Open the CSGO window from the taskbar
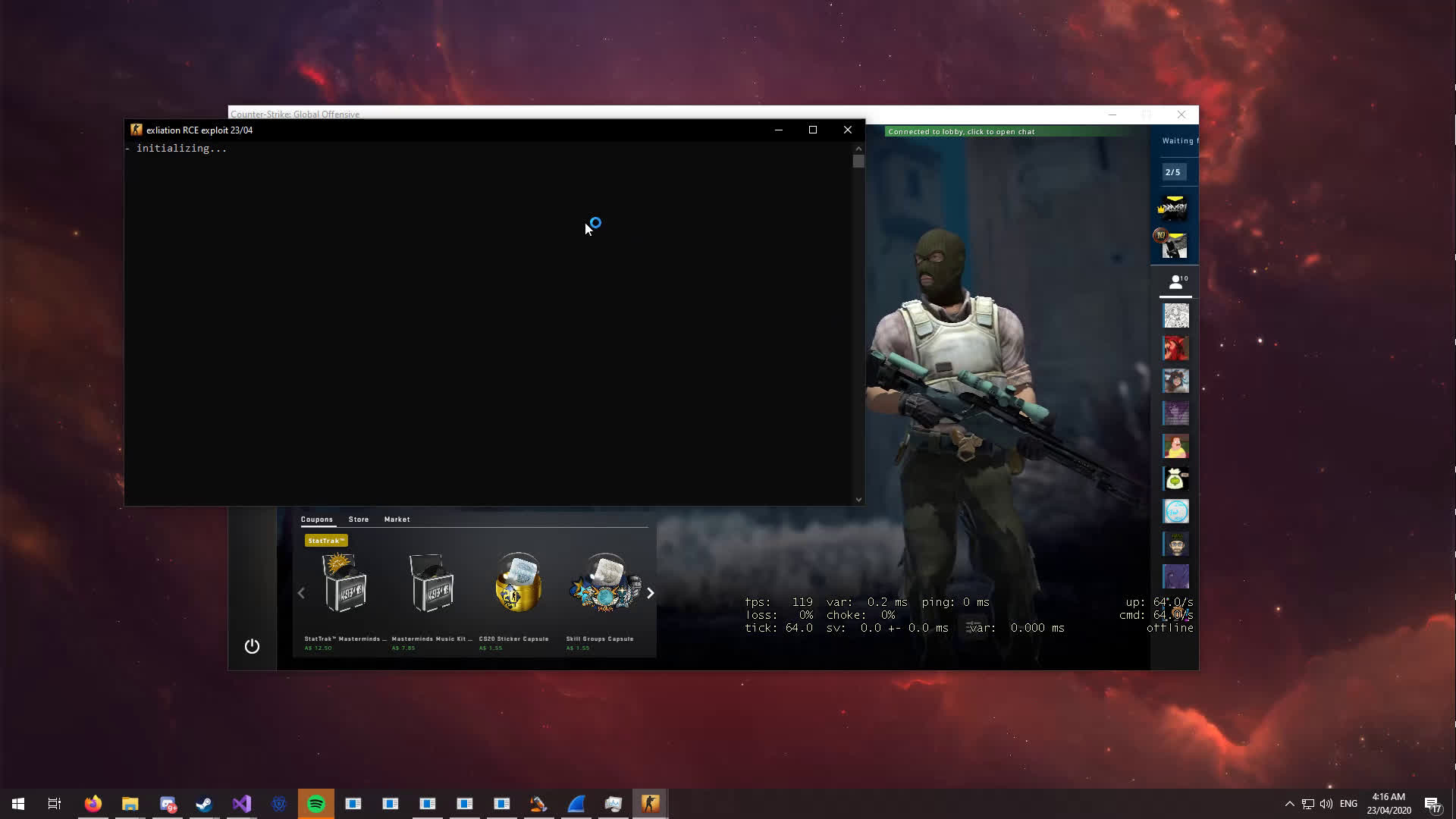The height and width of the screenshot is (819, 1456). 650,803
